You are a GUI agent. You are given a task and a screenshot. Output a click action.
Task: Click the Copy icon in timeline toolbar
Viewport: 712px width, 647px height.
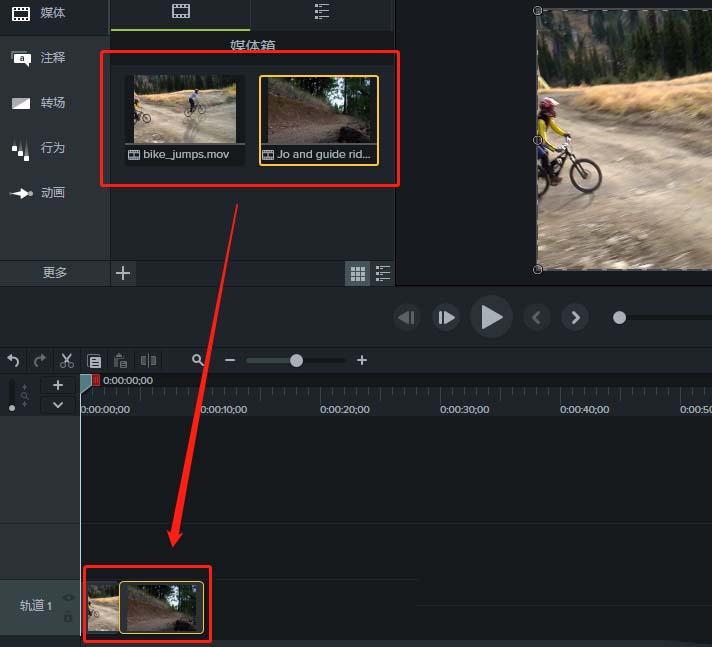94,361
